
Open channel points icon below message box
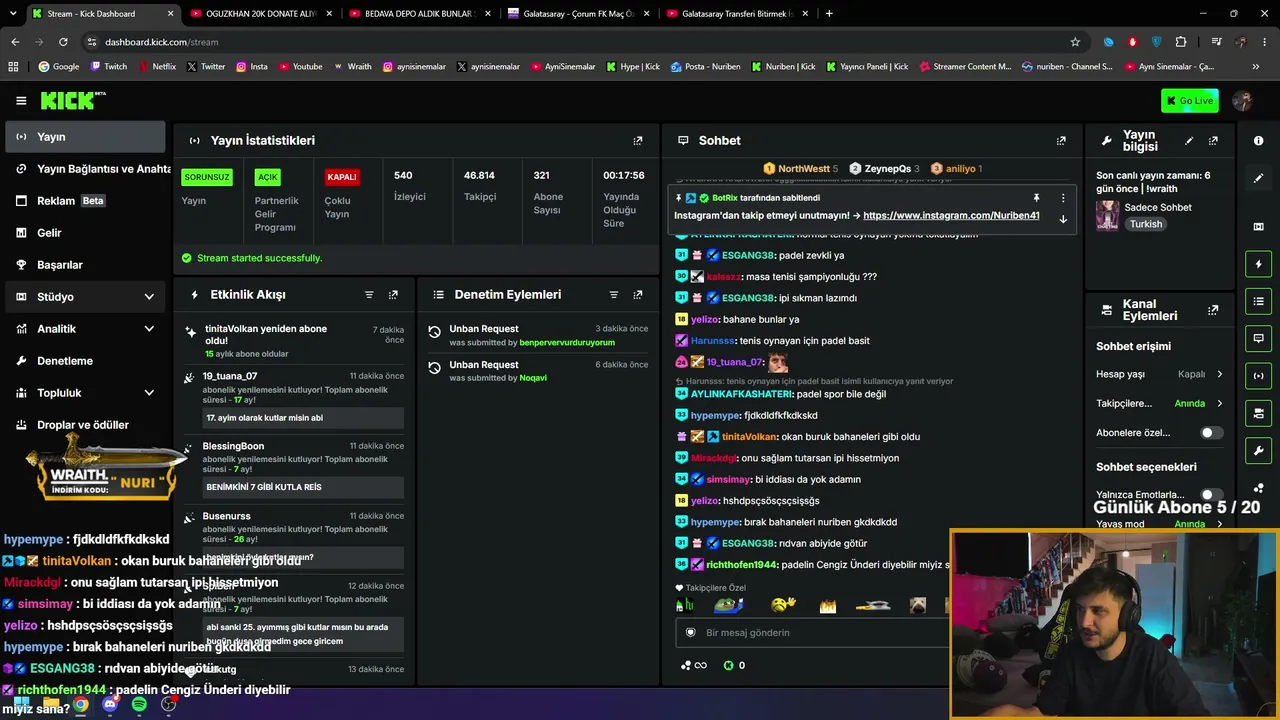click(x=693, y=665)
